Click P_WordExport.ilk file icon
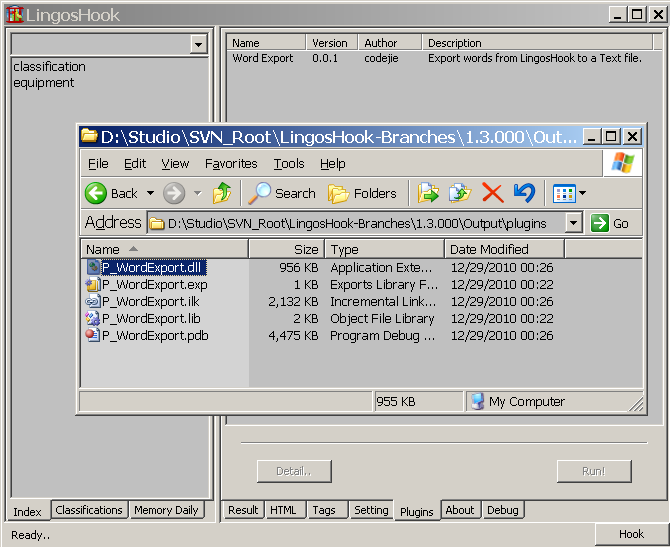 (93, 302)
